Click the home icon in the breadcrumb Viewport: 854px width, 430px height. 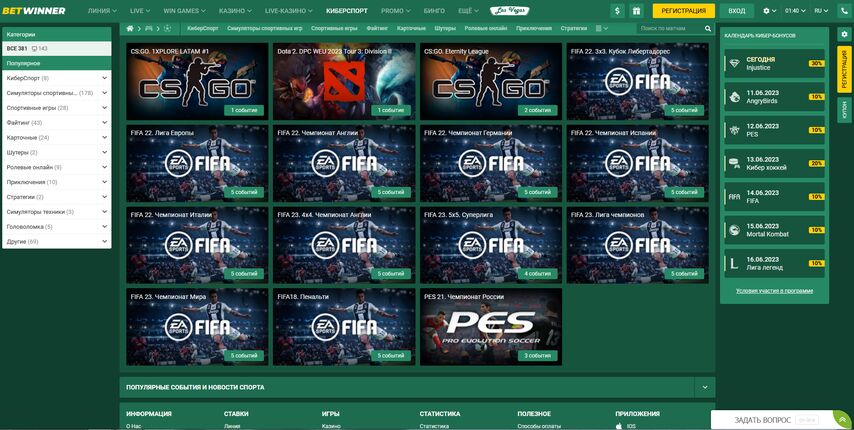coord(130,28)
